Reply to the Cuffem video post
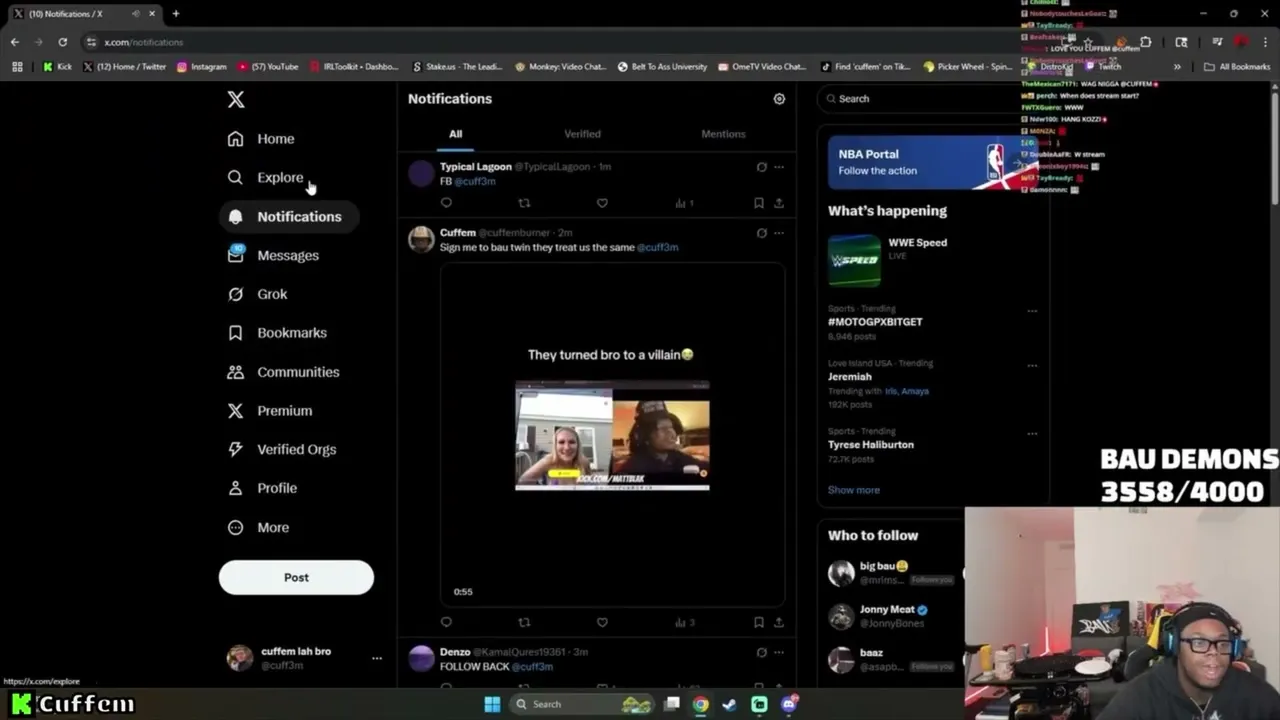This screenshot has height=720, width=1280. (x=446, y=622)
